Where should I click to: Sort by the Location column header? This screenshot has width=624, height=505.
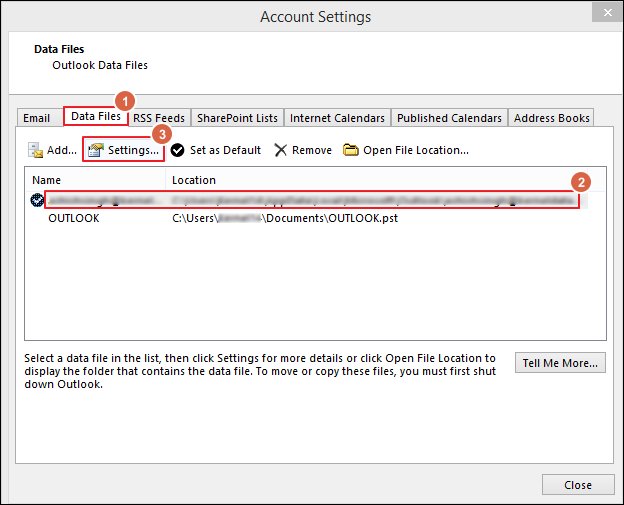click(x=194, y=180)
